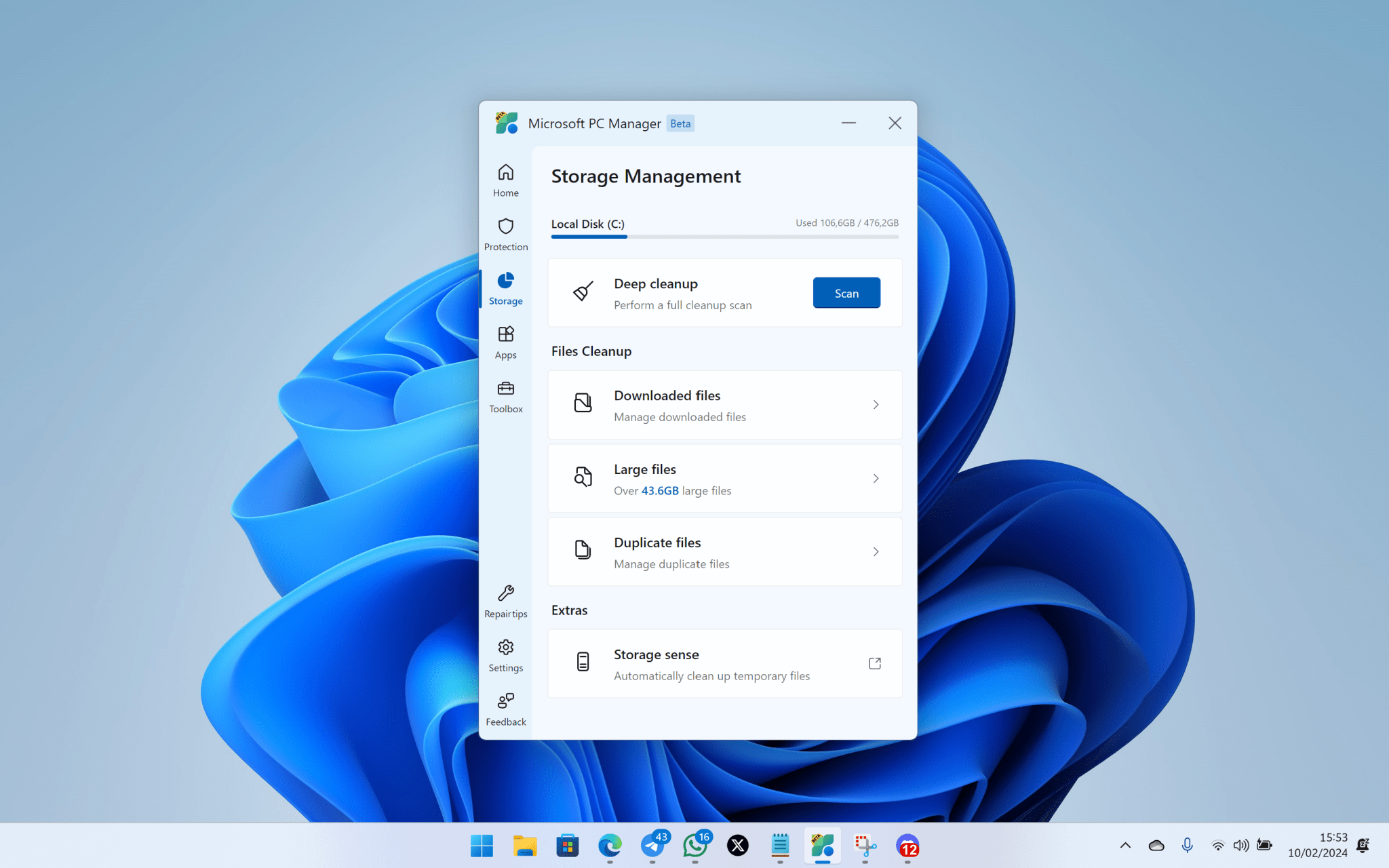The image size is (1389, 868).
Task: Expand the Duplicate files entry
Action: tap(876, 551)
